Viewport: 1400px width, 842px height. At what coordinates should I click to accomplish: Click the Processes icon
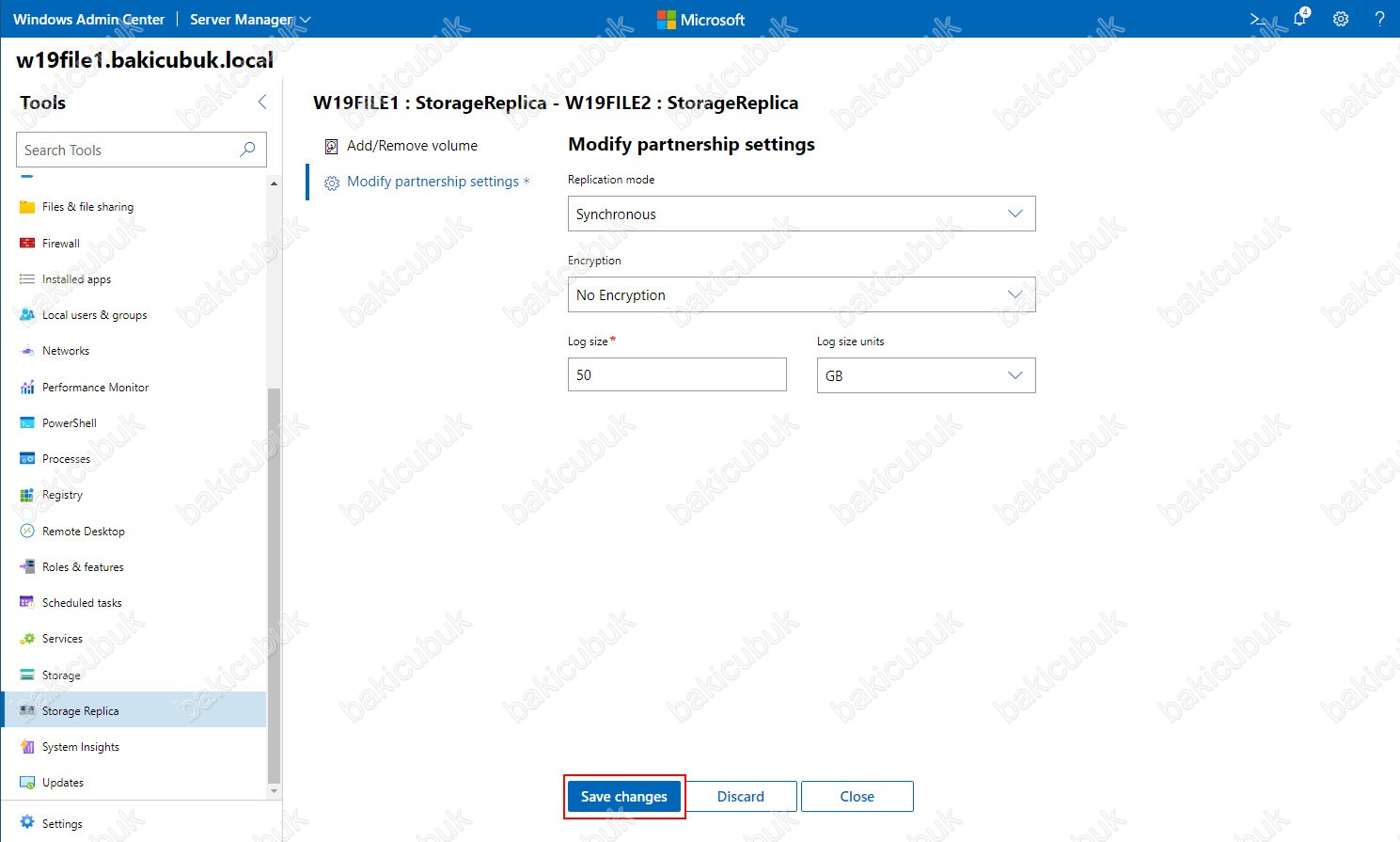coord(27,459)
